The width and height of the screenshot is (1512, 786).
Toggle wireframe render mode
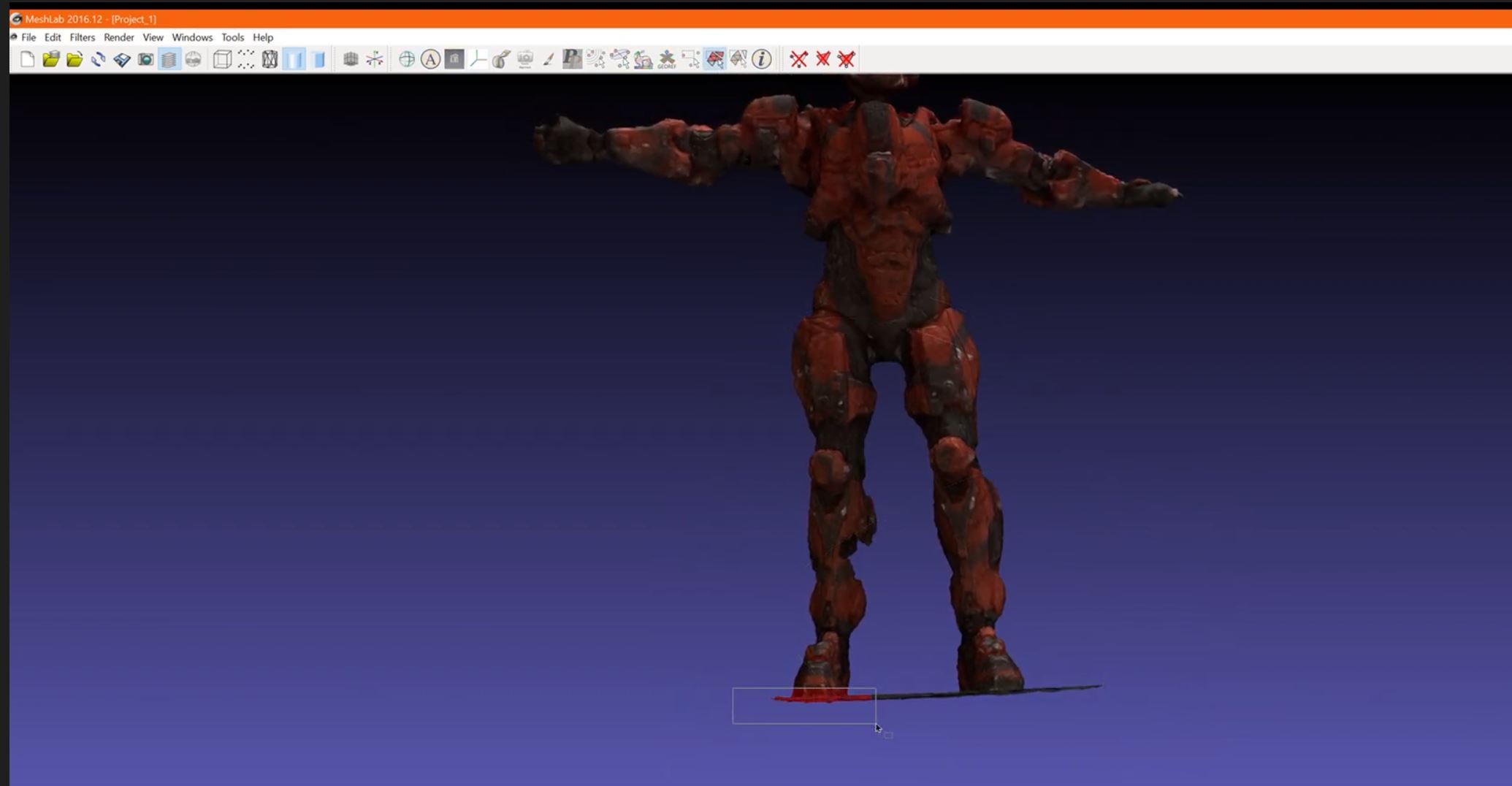270,59
